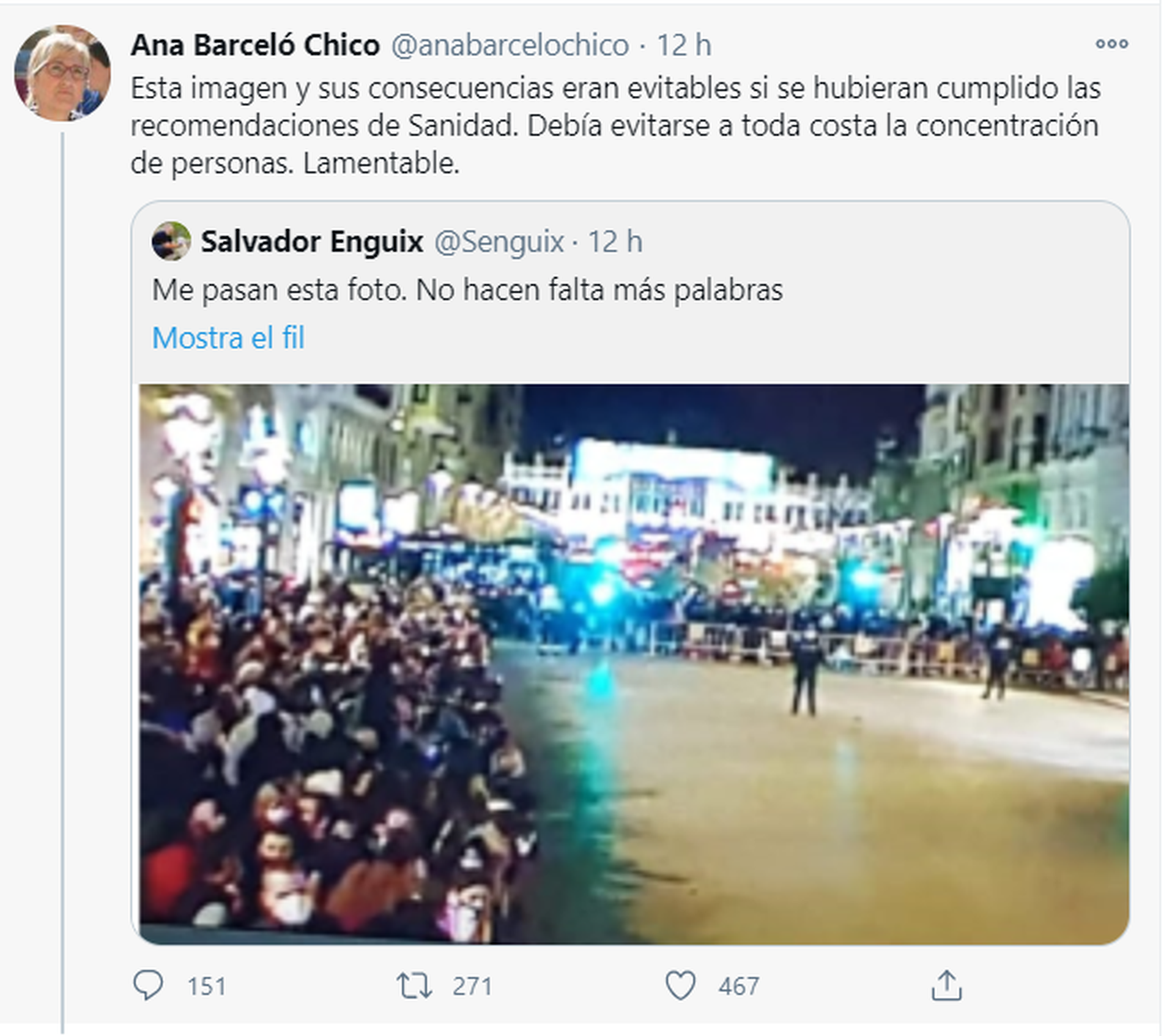1172x1036 pixels.
Task: Open the quoted tweet's '12 h' timestamp
Action: tap(615, 242)
